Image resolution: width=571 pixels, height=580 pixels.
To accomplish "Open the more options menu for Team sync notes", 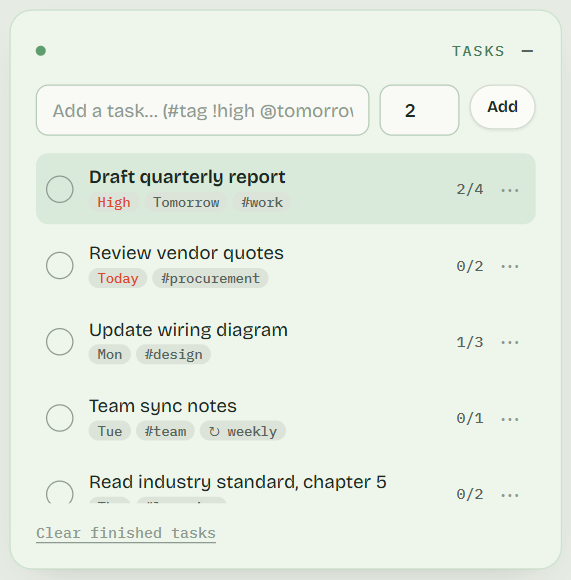I will (510, 419).
